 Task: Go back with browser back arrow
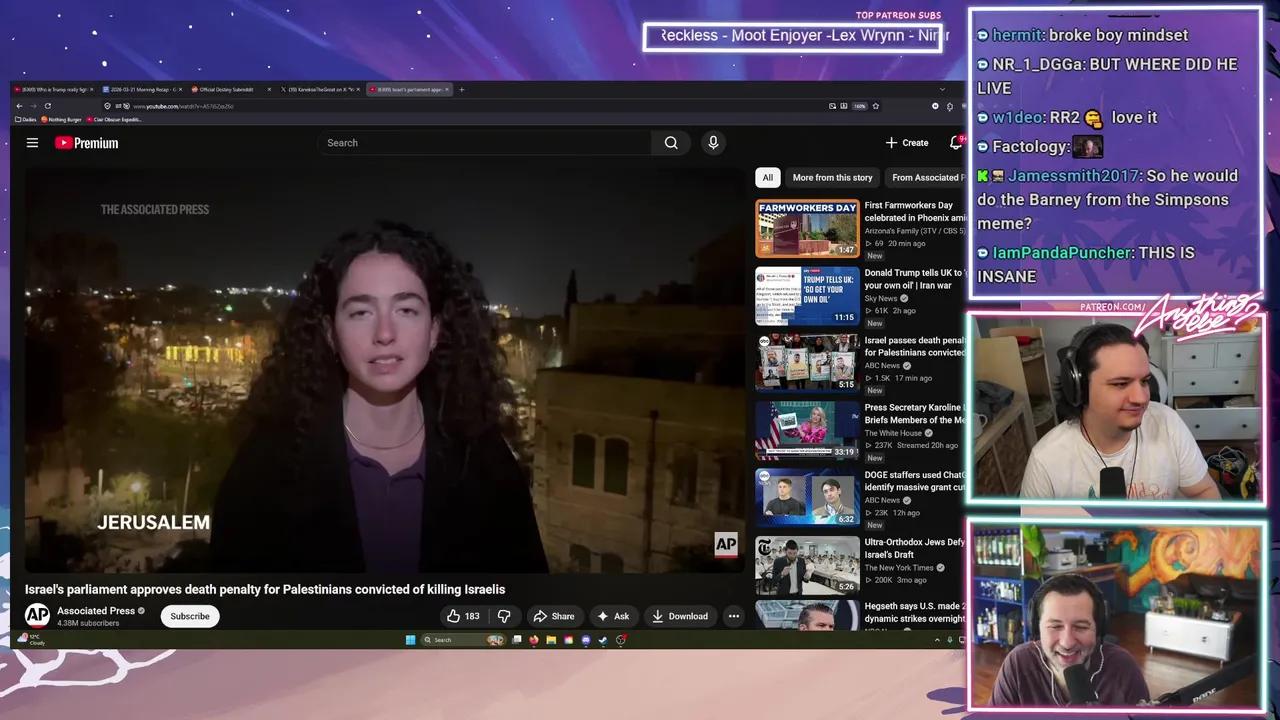coord(19,106)
